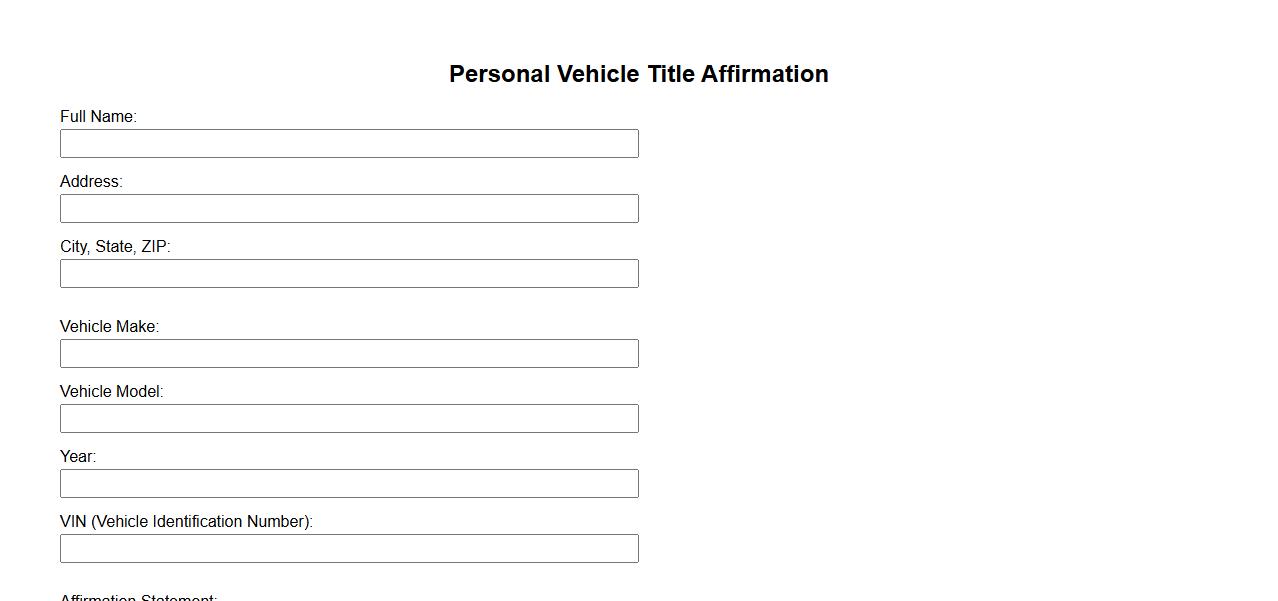1278x601 pixels.
Task: Click the word "Affirmation" in the page title
Action: (764, 74)
